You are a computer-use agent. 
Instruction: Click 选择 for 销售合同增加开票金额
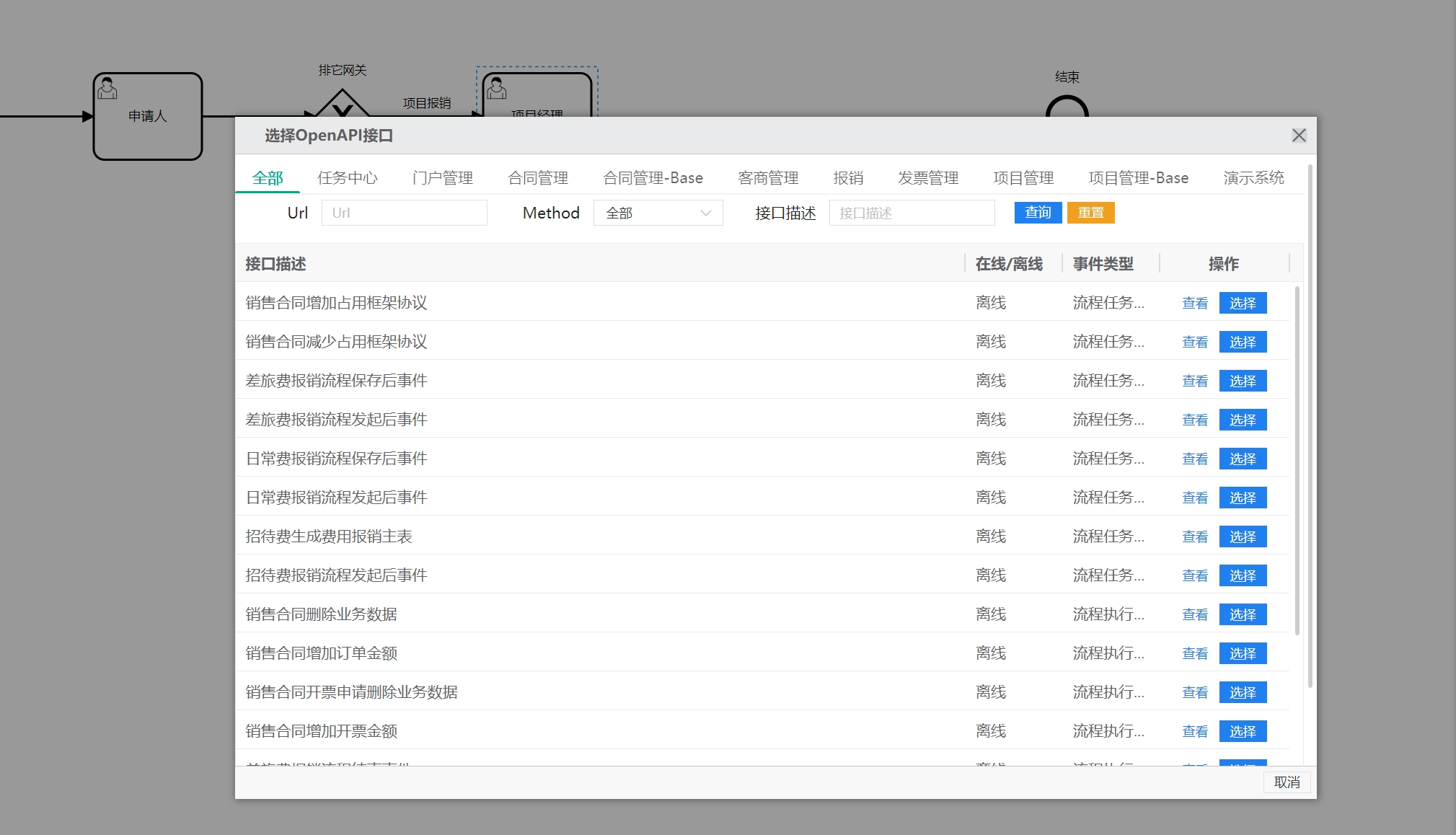tap(1242, 732)
